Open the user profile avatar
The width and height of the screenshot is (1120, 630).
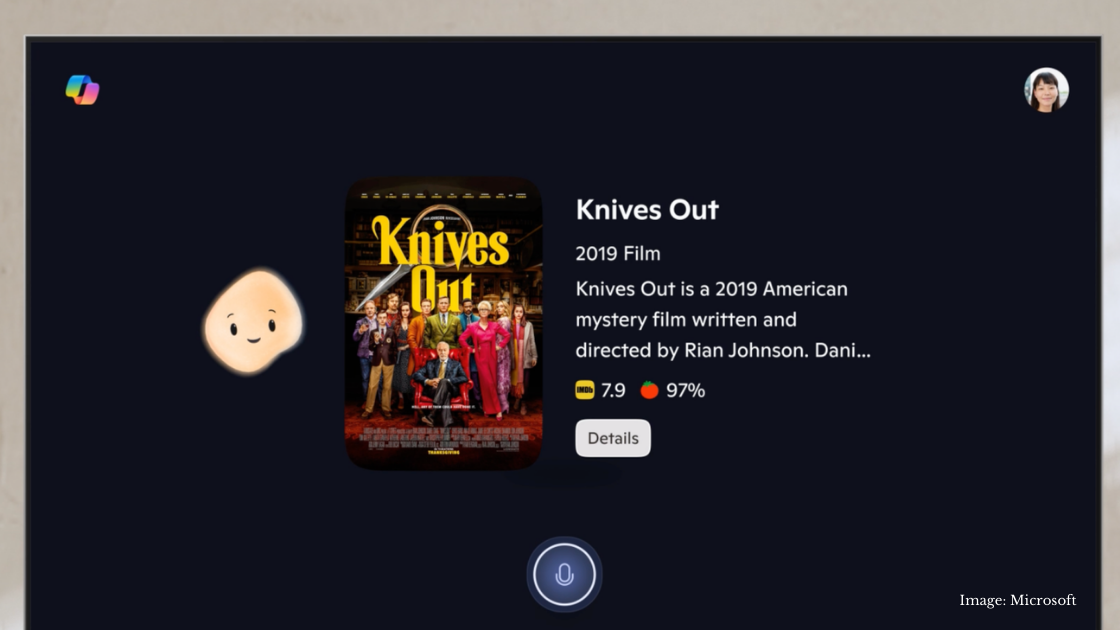pos(1046,90)
